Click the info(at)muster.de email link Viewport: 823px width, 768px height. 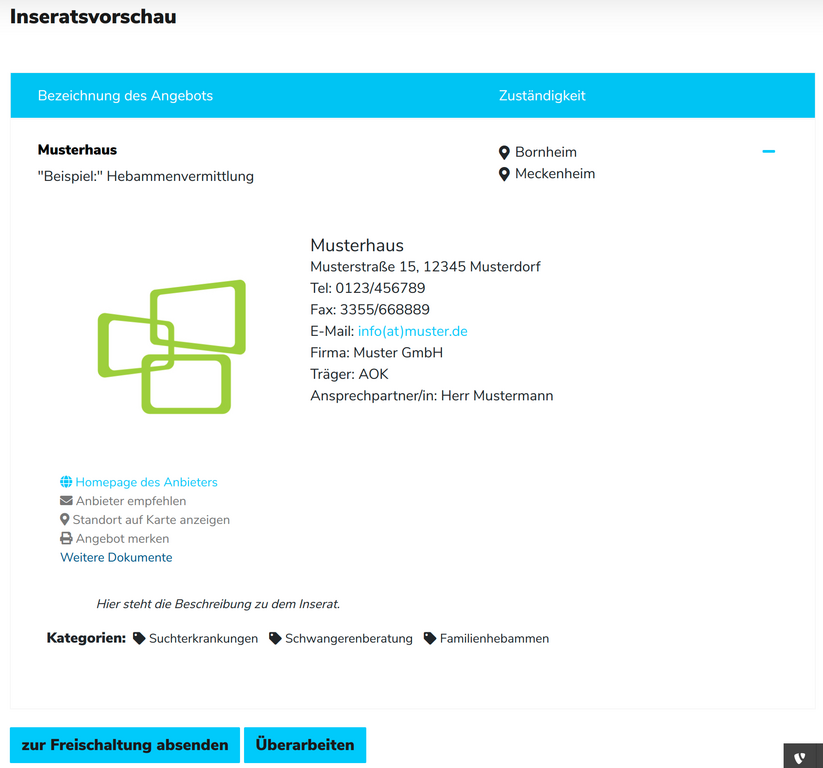[413, 331]
